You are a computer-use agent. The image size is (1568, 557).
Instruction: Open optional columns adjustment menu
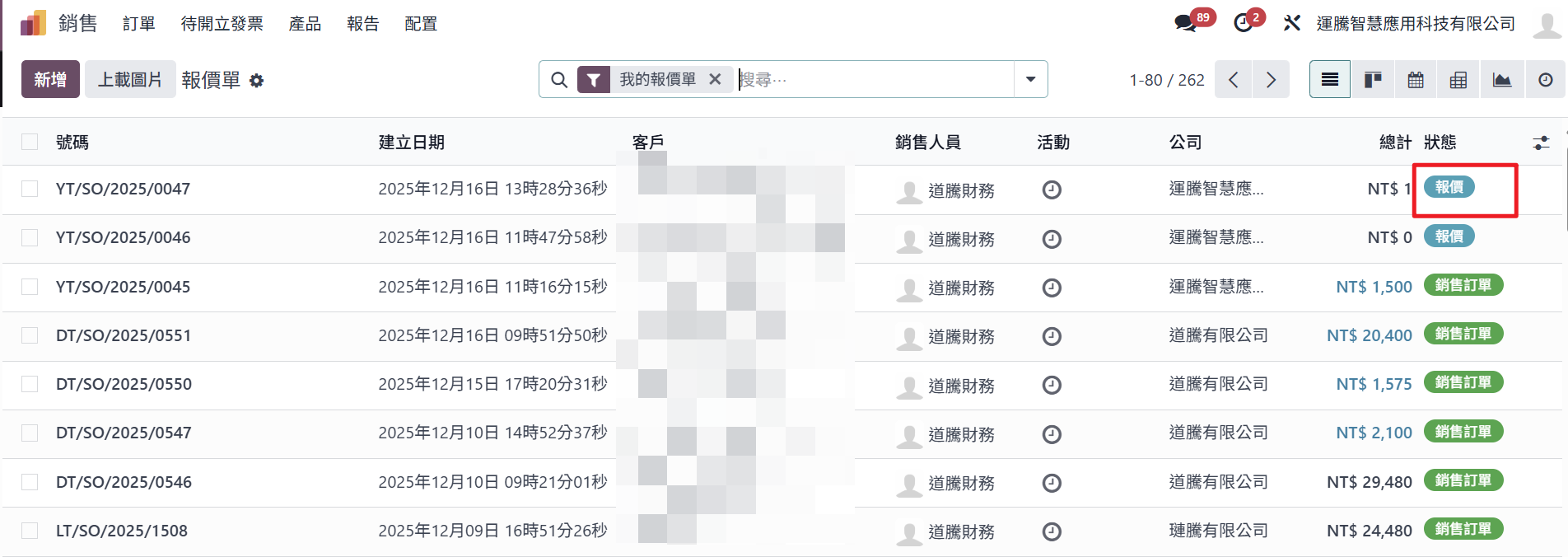(x=1541, y=143)
